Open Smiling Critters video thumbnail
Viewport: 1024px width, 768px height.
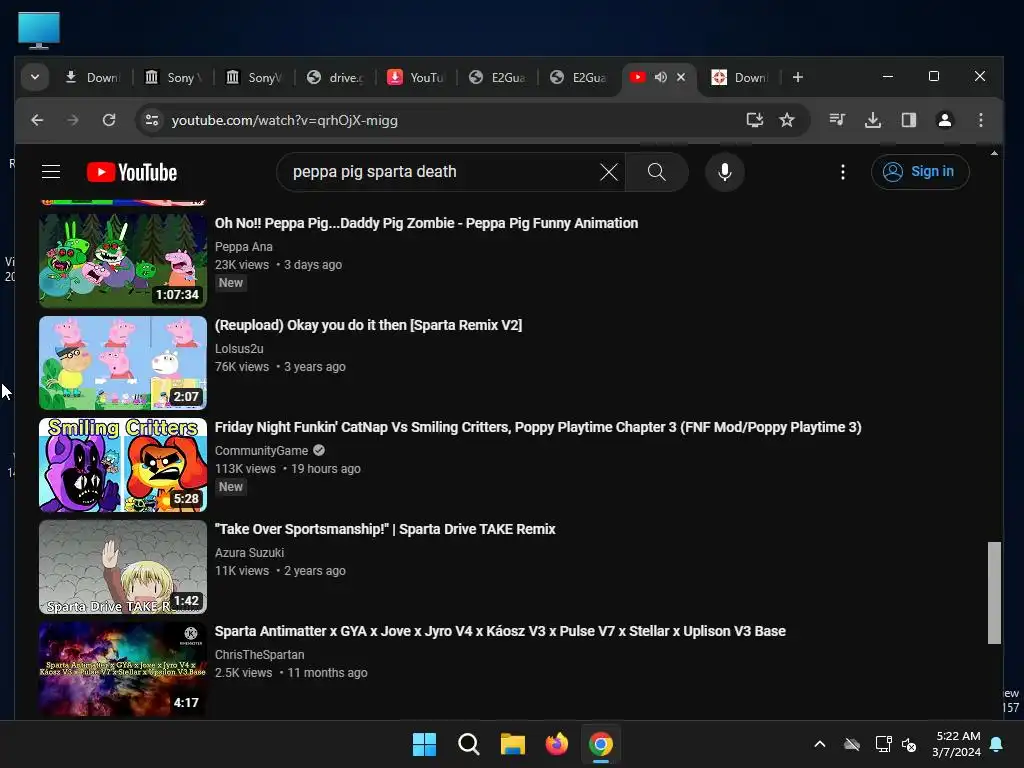click(x=123, y=465)
